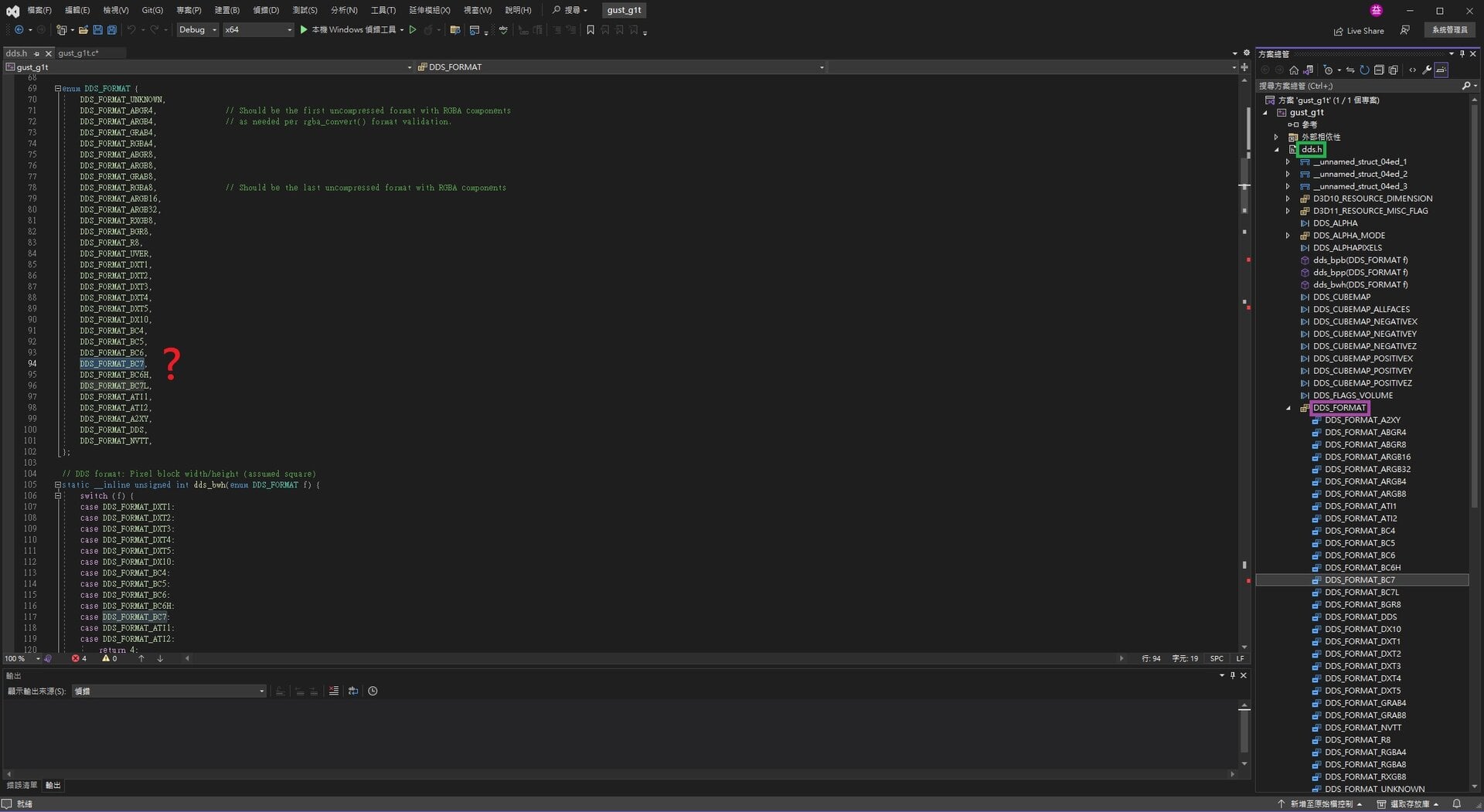Clear all output in Output panel
Viewport: 1484px width, 812px height.
tap(334, 691)
